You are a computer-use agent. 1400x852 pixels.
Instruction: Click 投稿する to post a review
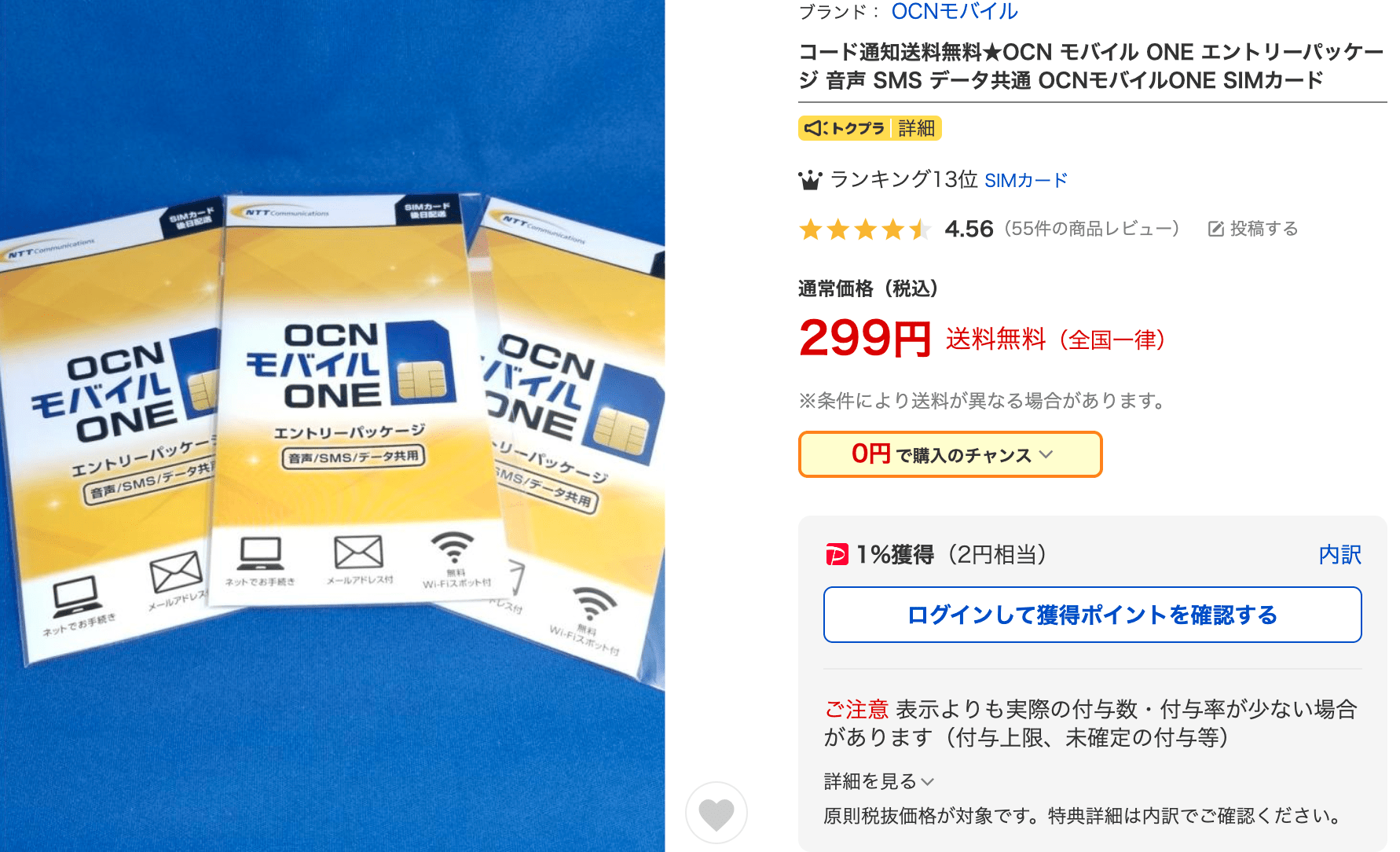pos(1263,229)
